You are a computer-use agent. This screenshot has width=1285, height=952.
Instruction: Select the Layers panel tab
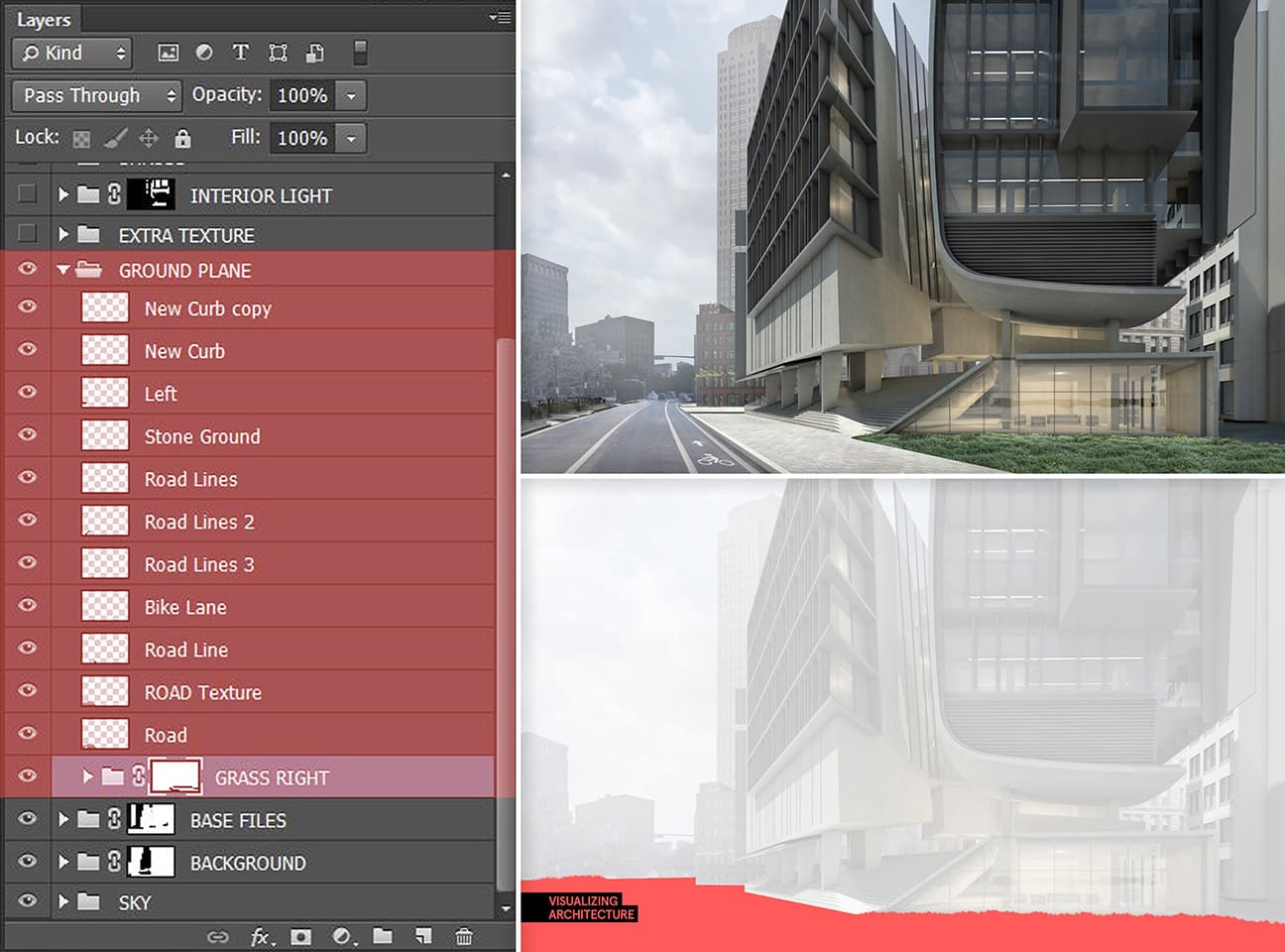tap(44, 20)
